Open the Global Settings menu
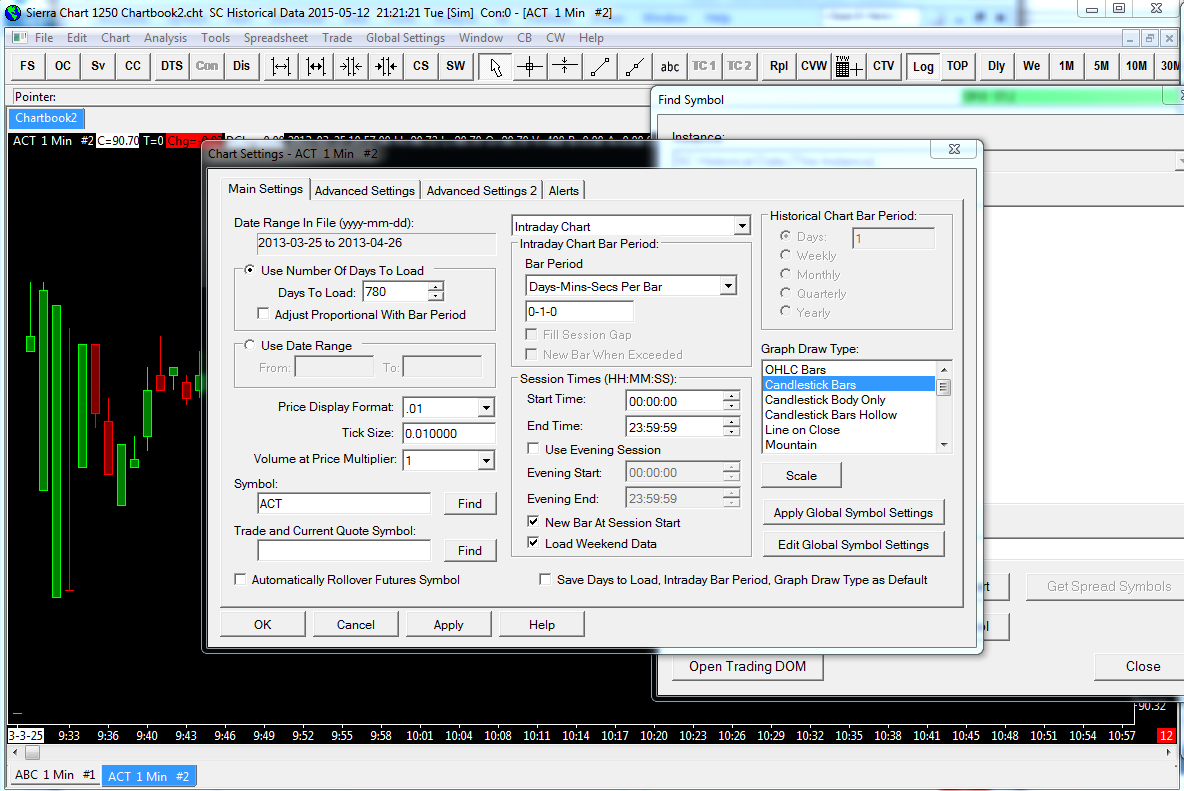 coord(405,38)
